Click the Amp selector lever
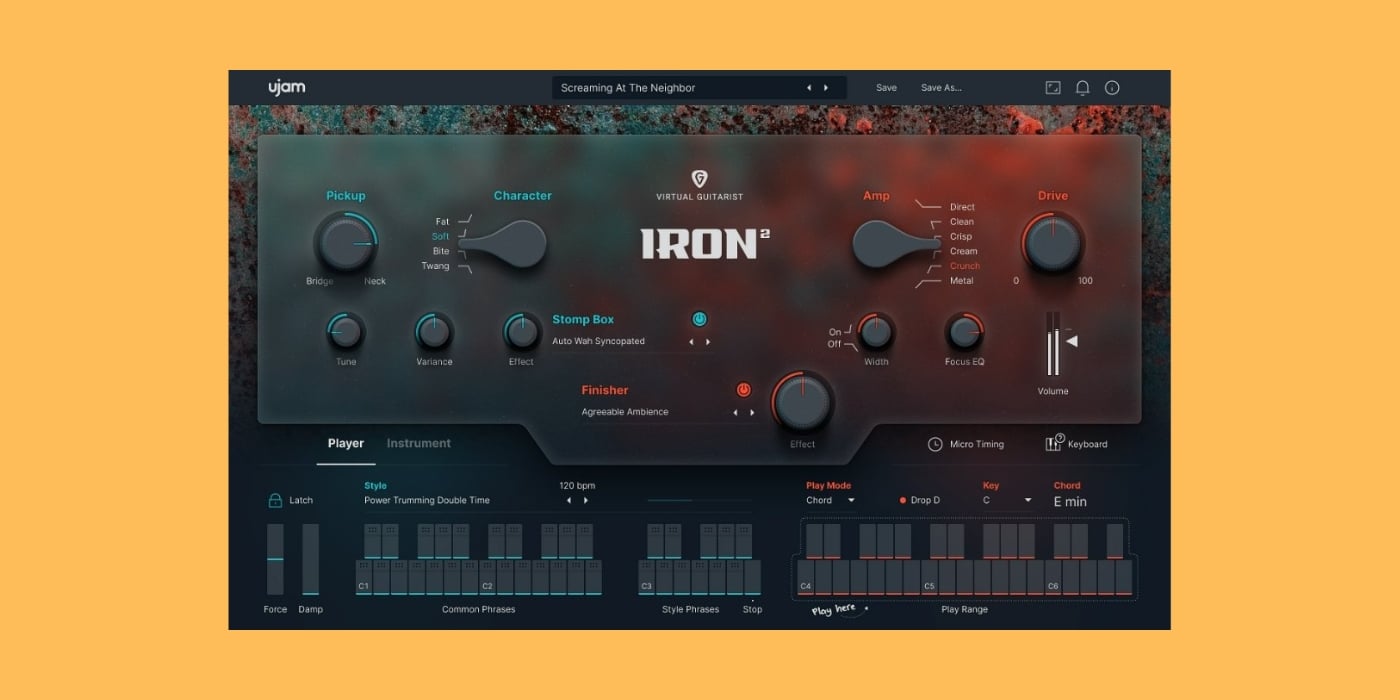Screen dimensions: 1400x700 pyautogui.click(x=897, y=244)
